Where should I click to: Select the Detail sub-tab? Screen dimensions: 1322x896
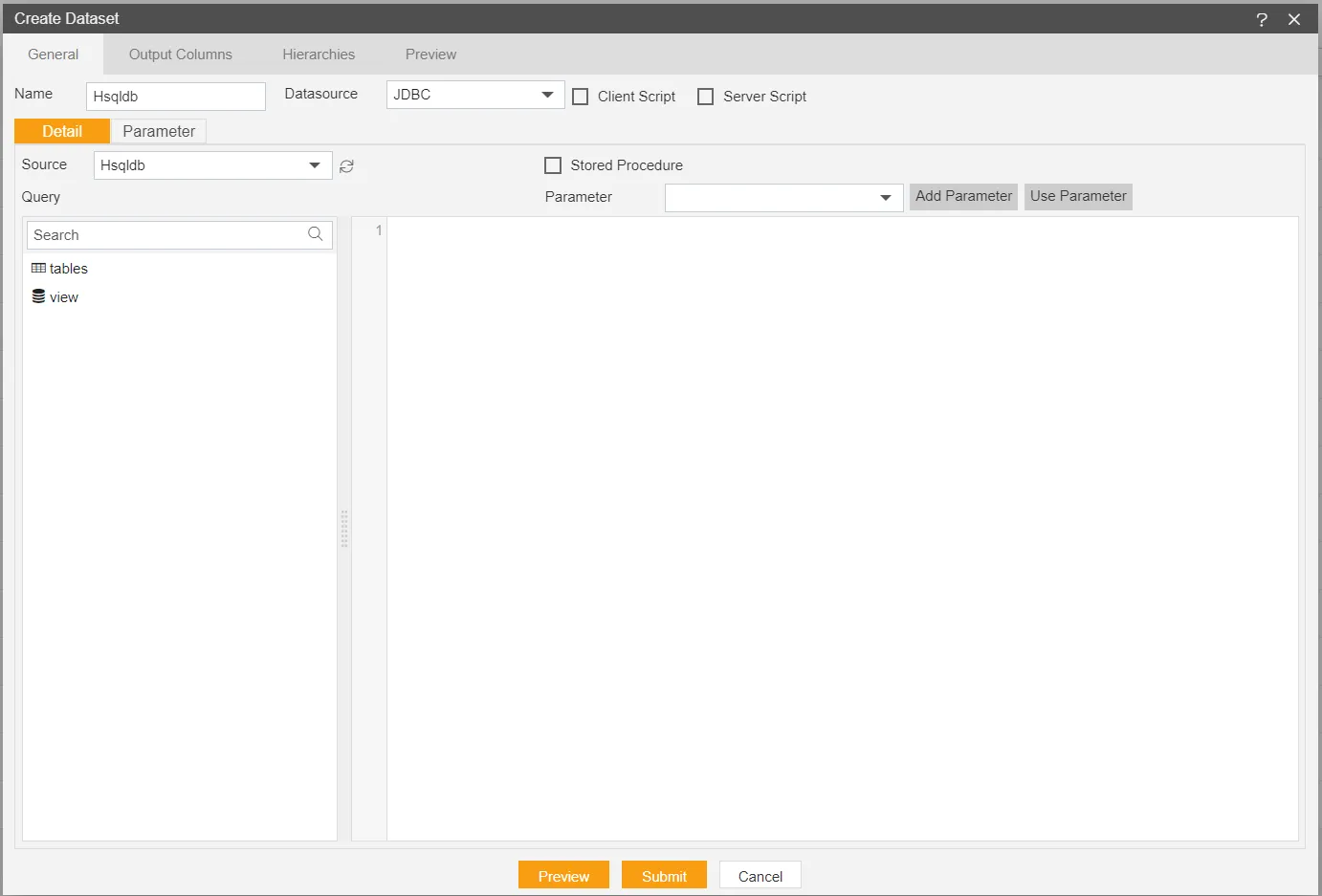point(62,131)
